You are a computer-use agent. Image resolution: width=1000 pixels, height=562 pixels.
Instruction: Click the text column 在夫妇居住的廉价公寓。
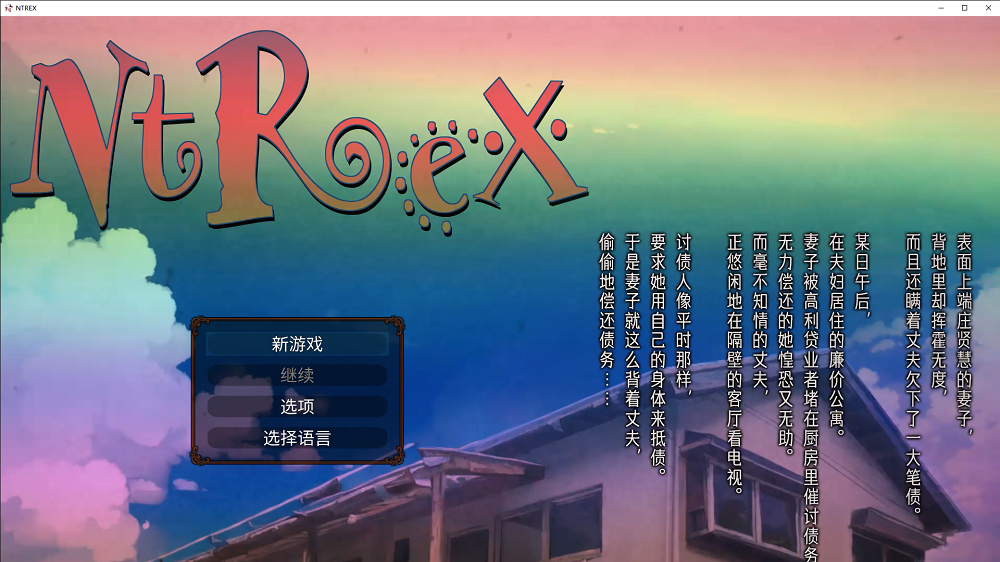836,336
